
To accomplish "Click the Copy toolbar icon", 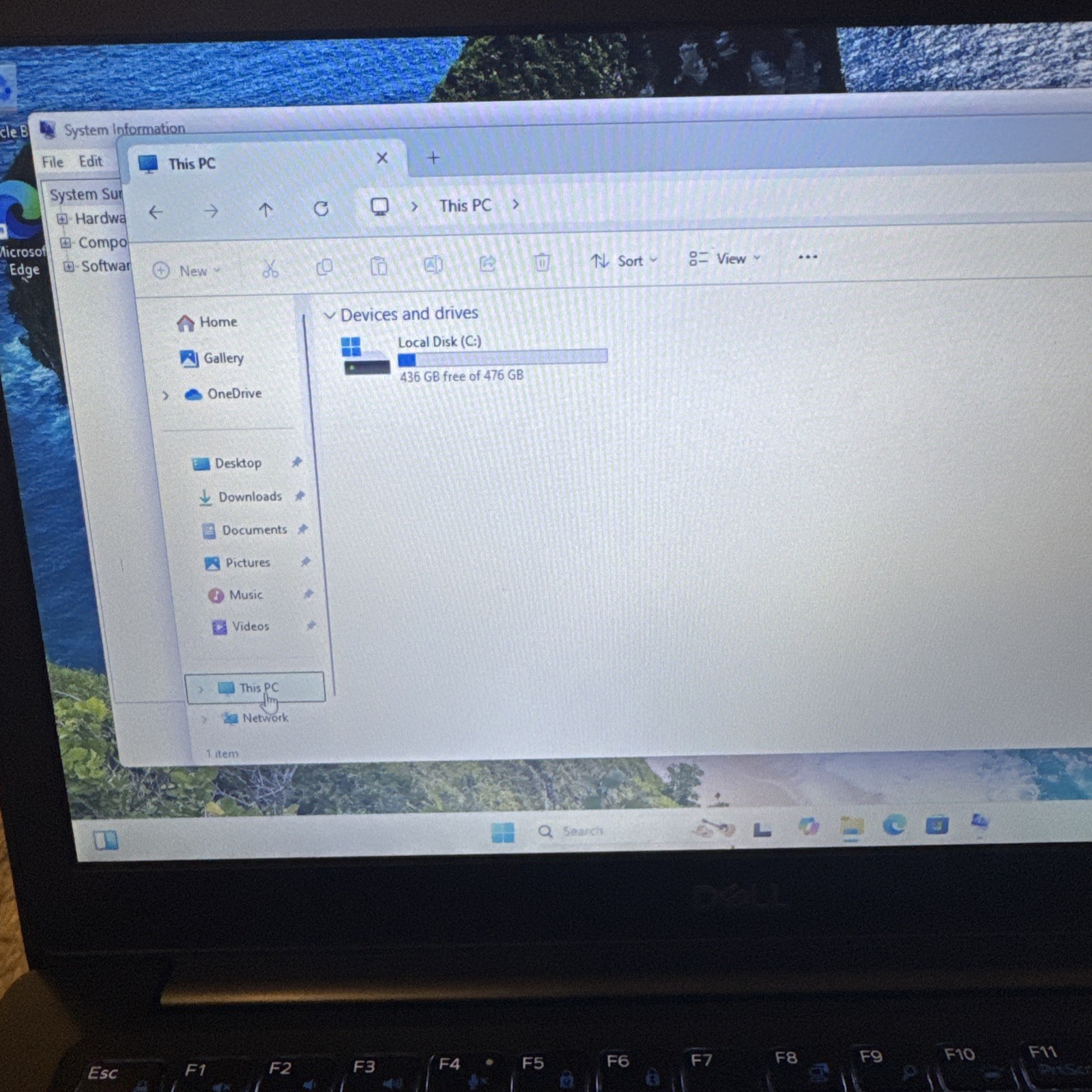I will (x=324, y=267).
